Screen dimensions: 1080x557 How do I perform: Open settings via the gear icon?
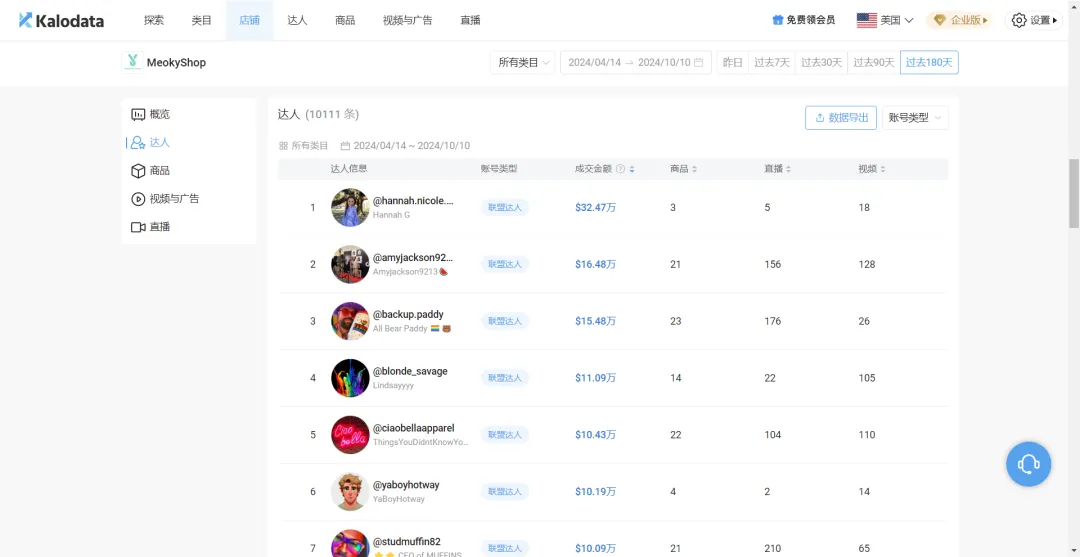[1019, 20]
